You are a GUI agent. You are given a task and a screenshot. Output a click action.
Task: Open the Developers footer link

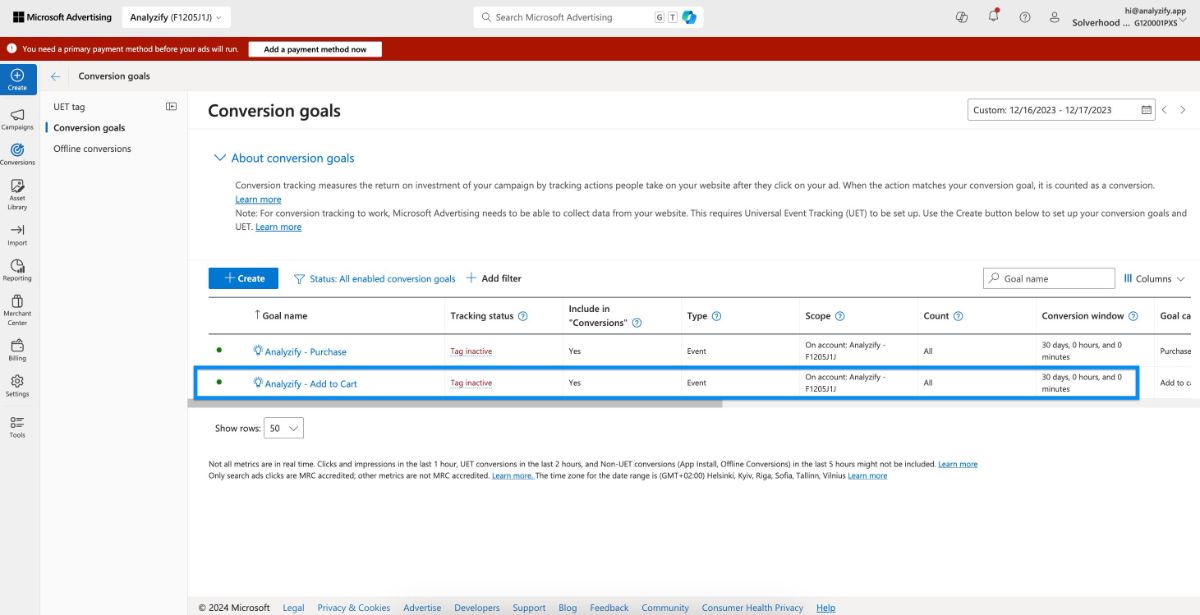(477, 608)
